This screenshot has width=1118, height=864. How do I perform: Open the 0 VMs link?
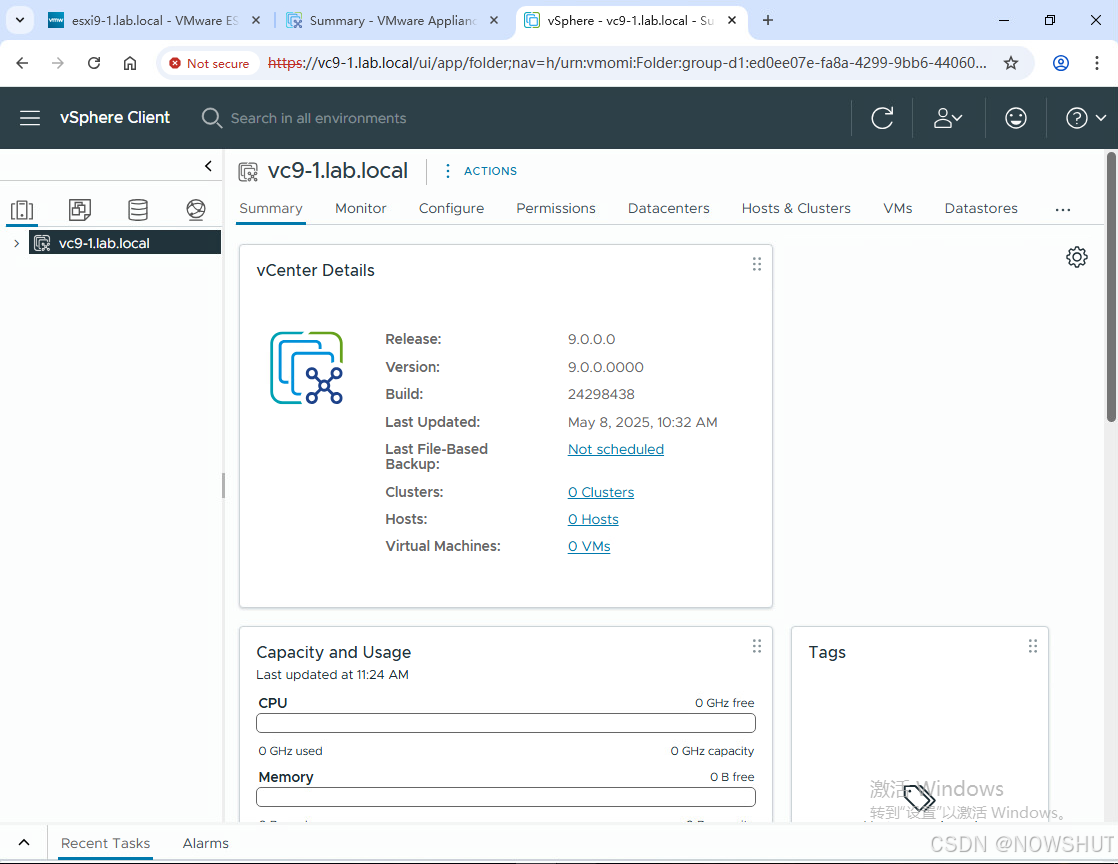(589, 546)
